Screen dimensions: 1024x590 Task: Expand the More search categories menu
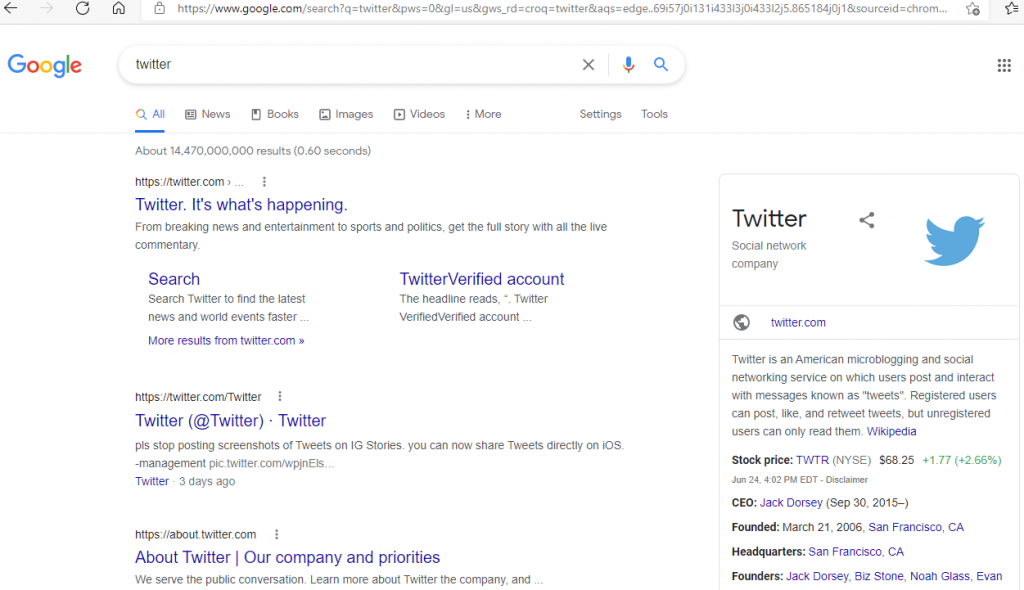click(483, 114)
